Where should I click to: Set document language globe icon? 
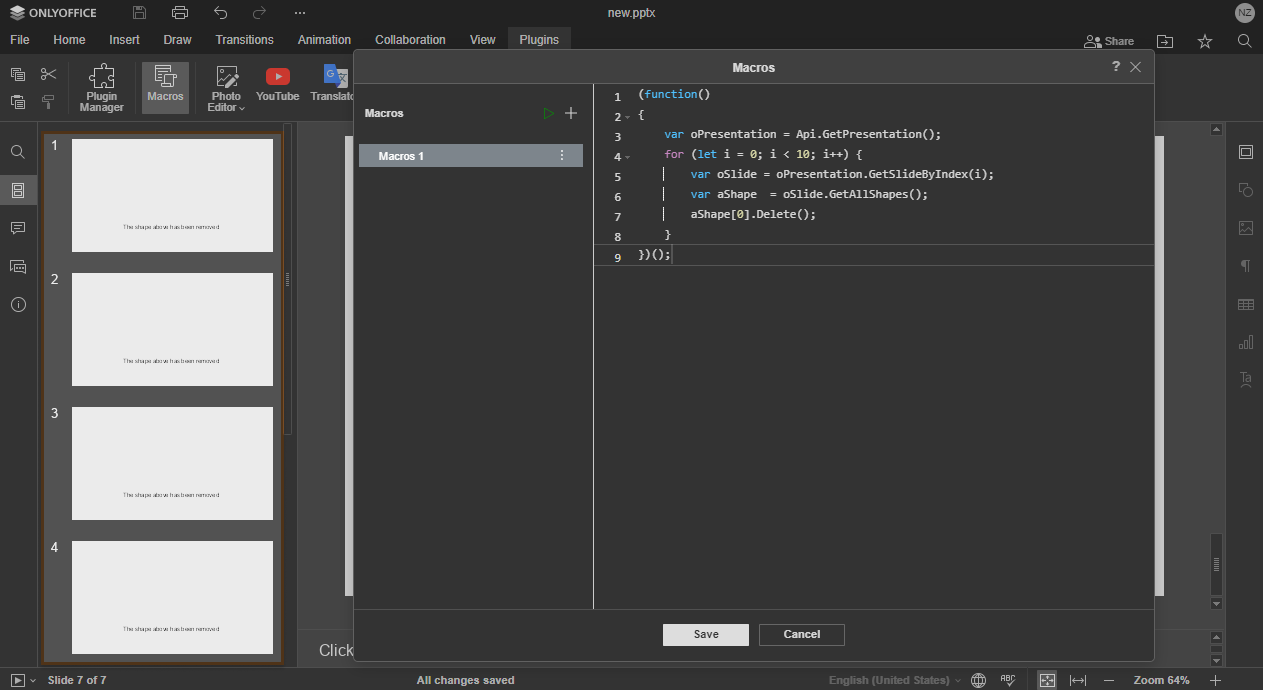click(979, 680)
